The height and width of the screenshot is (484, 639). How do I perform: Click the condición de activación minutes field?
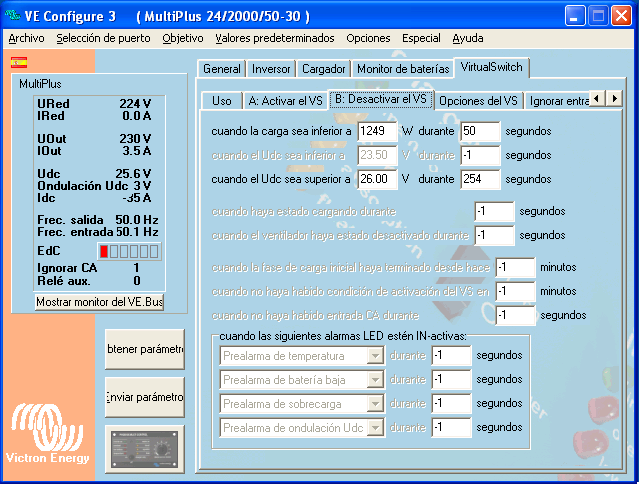click(515, 291)
